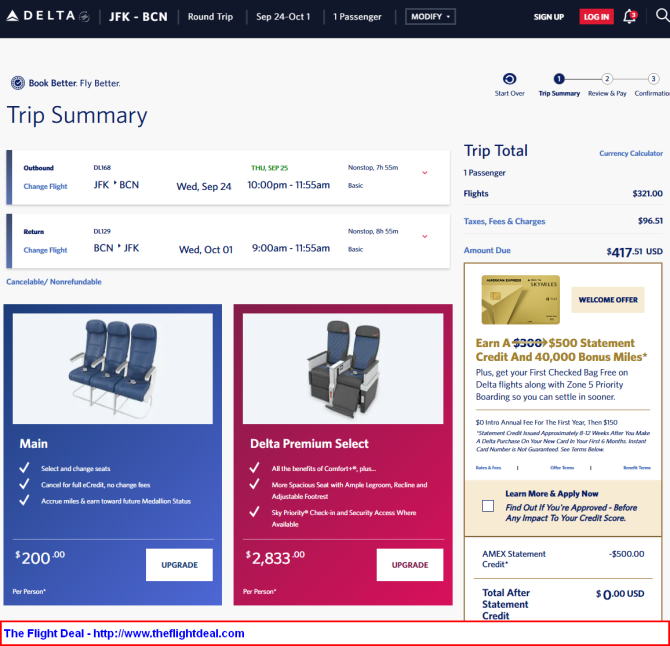
Task: Click the theflightdeal.com link
Action: click(168, 633)
